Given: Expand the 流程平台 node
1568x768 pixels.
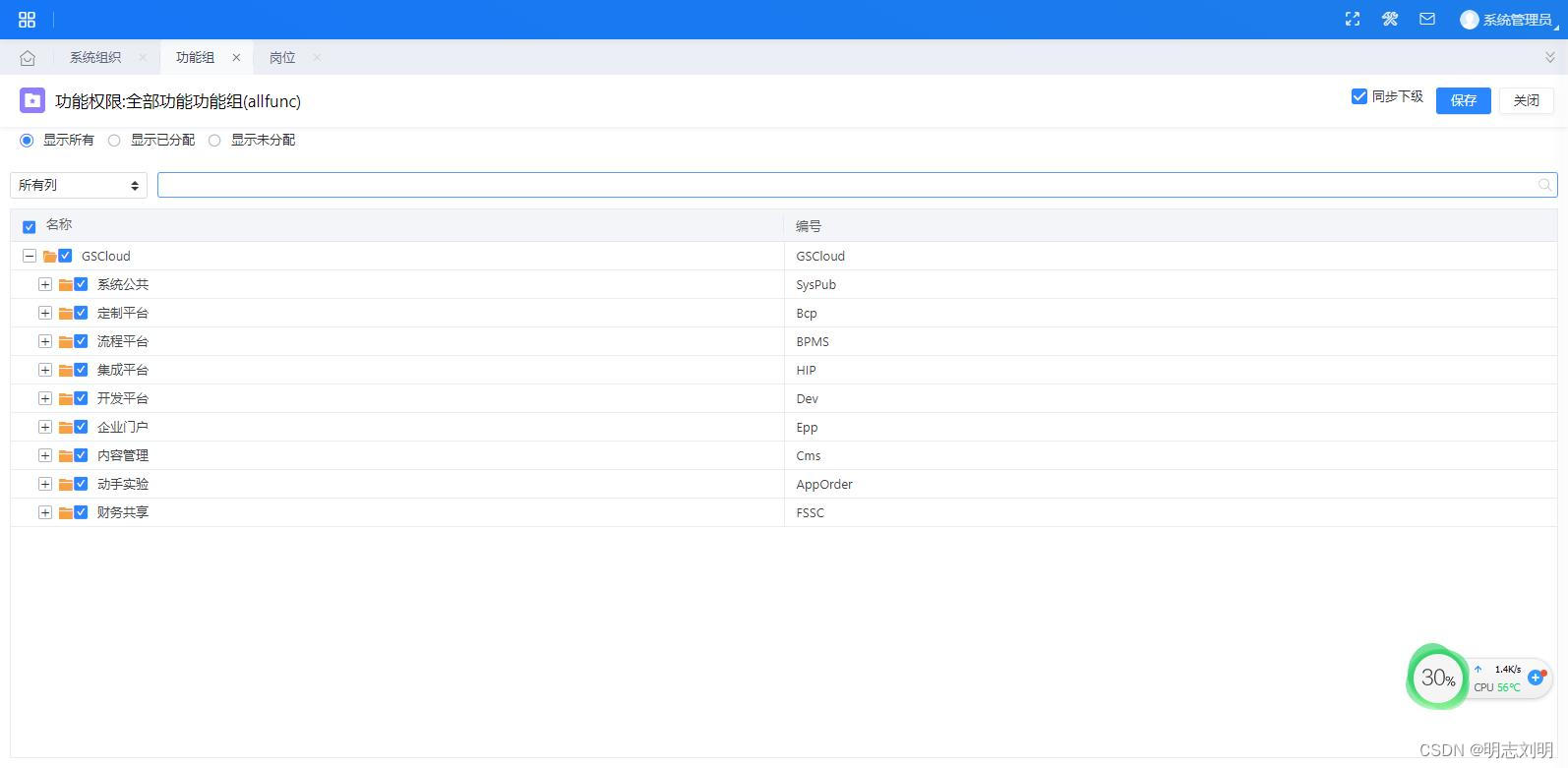Looking at the screenshot, I should click(45, 341).
